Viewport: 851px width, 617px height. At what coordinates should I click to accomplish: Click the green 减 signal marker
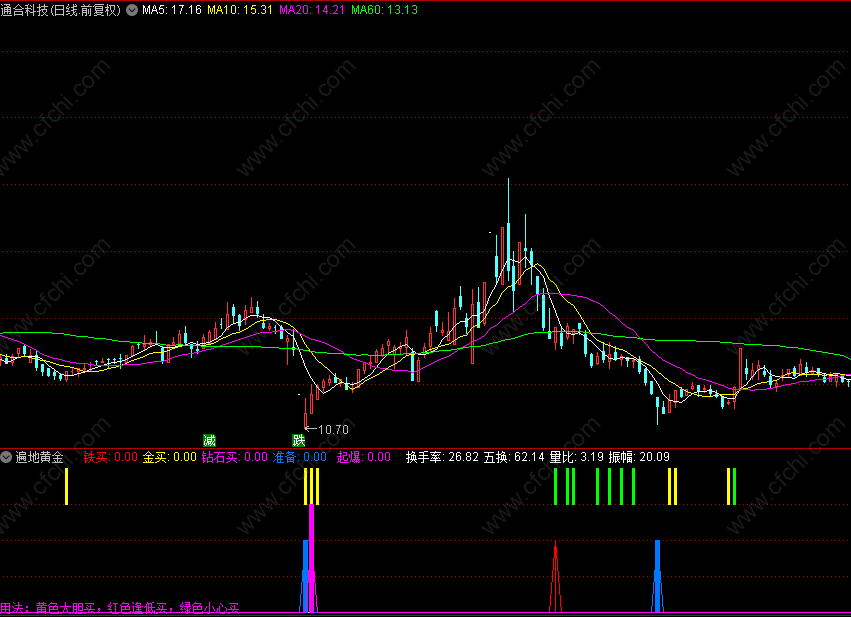pyautogui.click(x=209, y=440)
